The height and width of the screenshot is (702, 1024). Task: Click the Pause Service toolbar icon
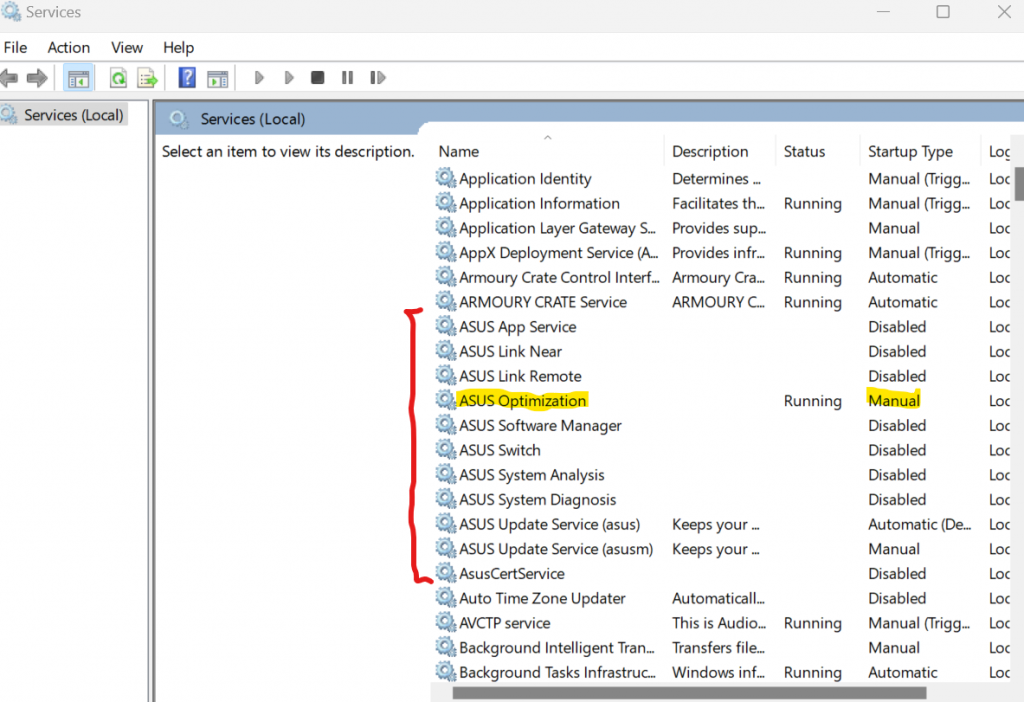(347, 78)
